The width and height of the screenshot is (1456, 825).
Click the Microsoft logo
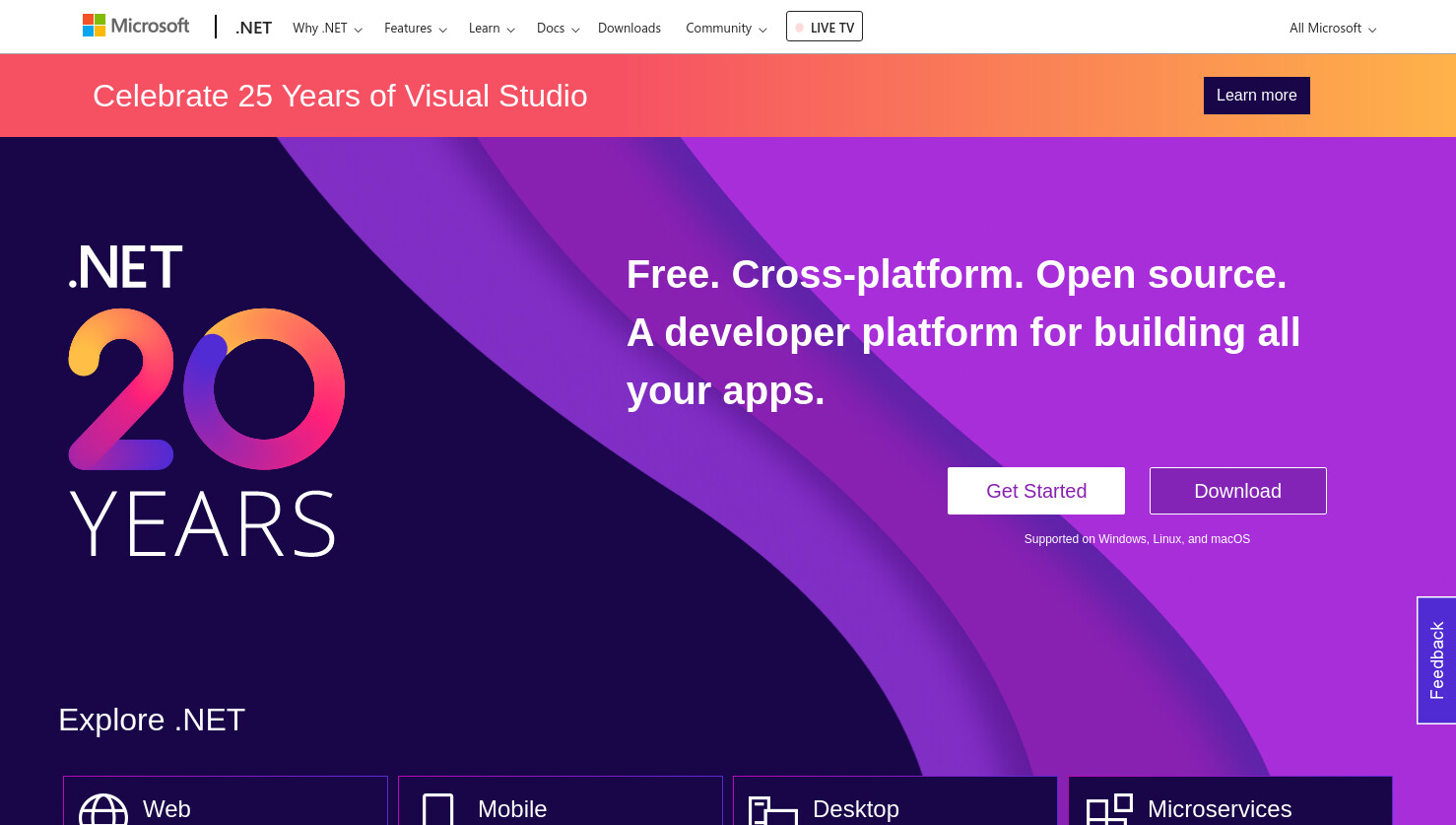[136, 26]
